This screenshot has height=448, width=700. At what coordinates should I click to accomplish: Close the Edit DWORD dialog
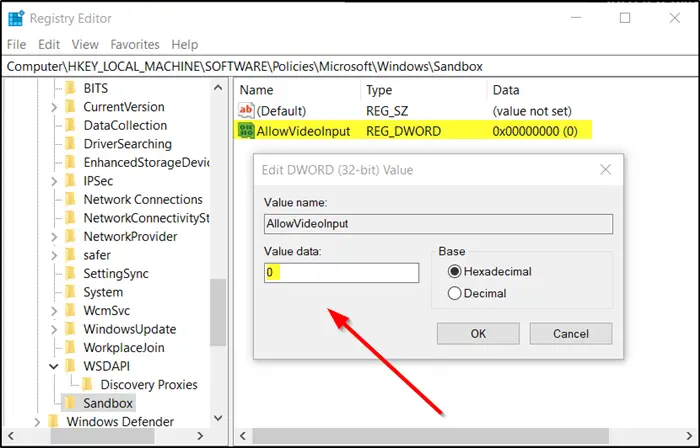[605, 170]
